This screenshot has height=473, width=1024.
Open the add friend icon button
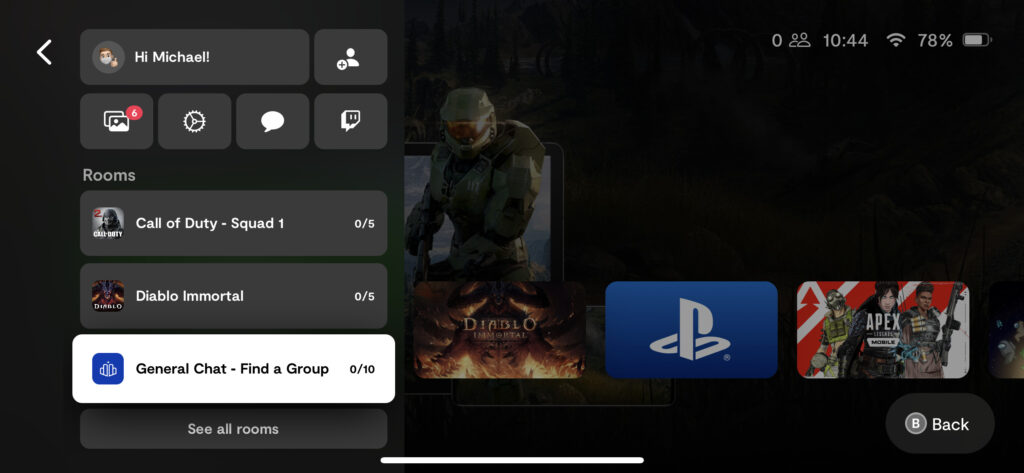click(351, 57)
